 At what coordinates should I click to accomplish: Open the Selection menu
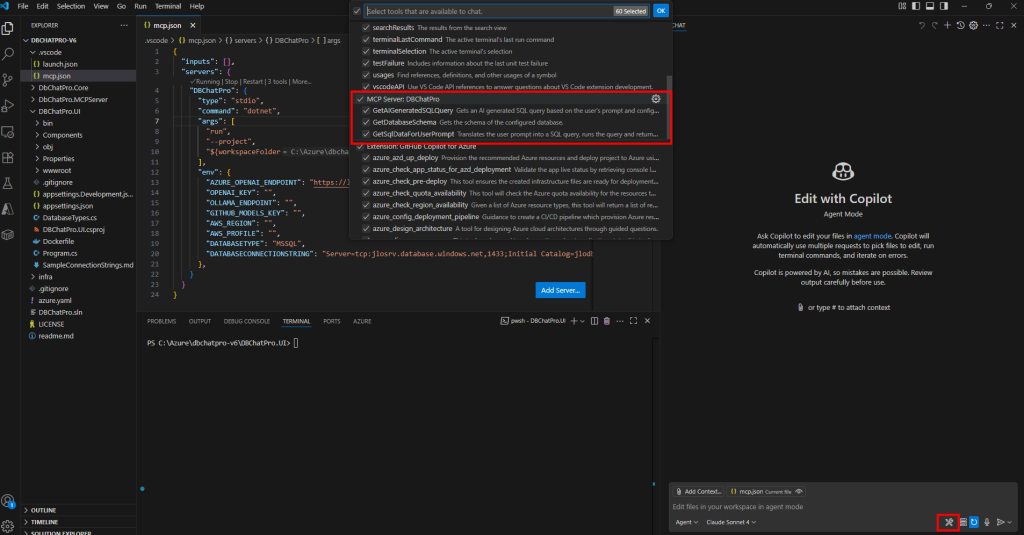coord(71,6)
